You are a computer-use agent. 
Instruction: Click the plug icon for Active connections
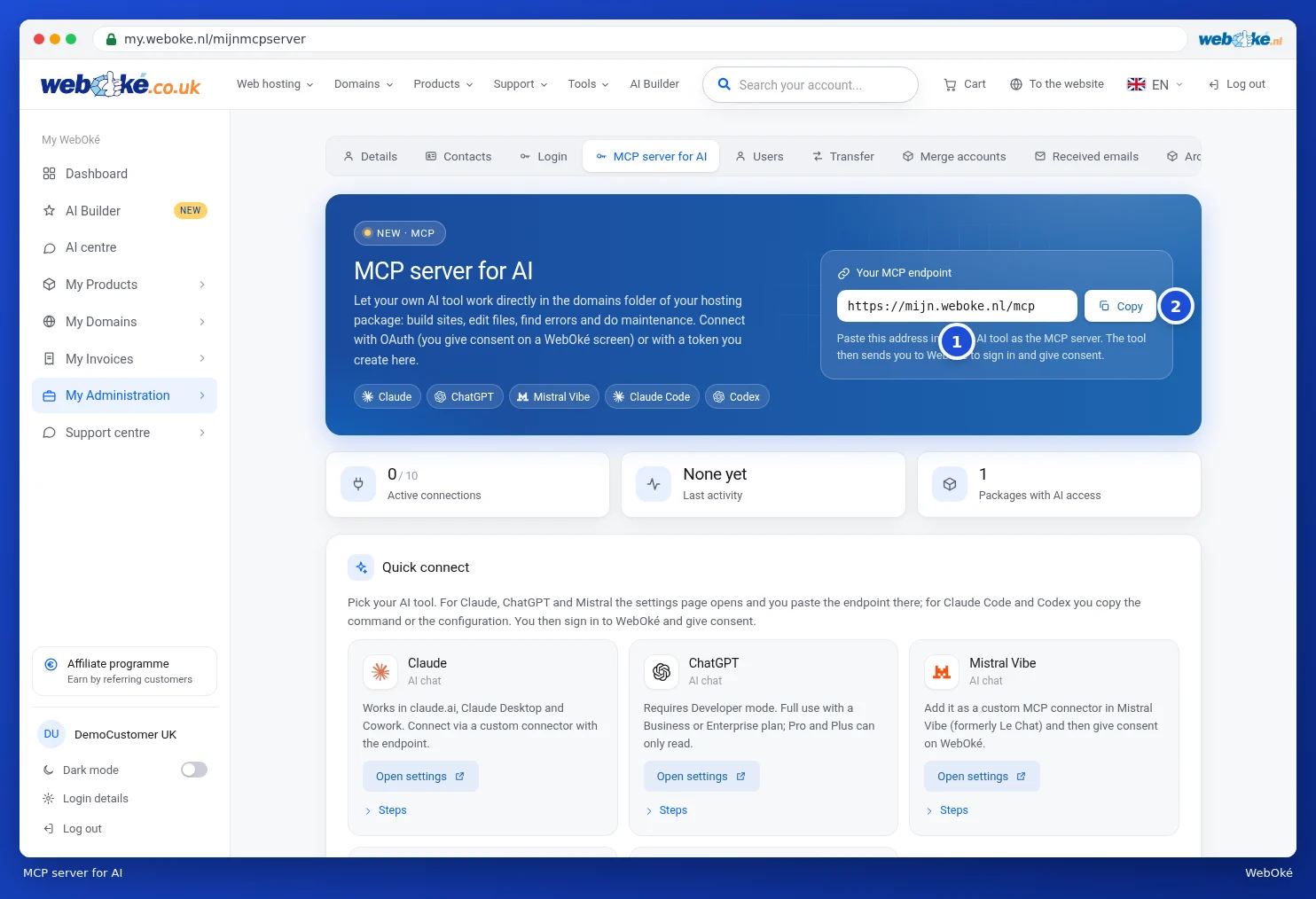tap(358, 484)
